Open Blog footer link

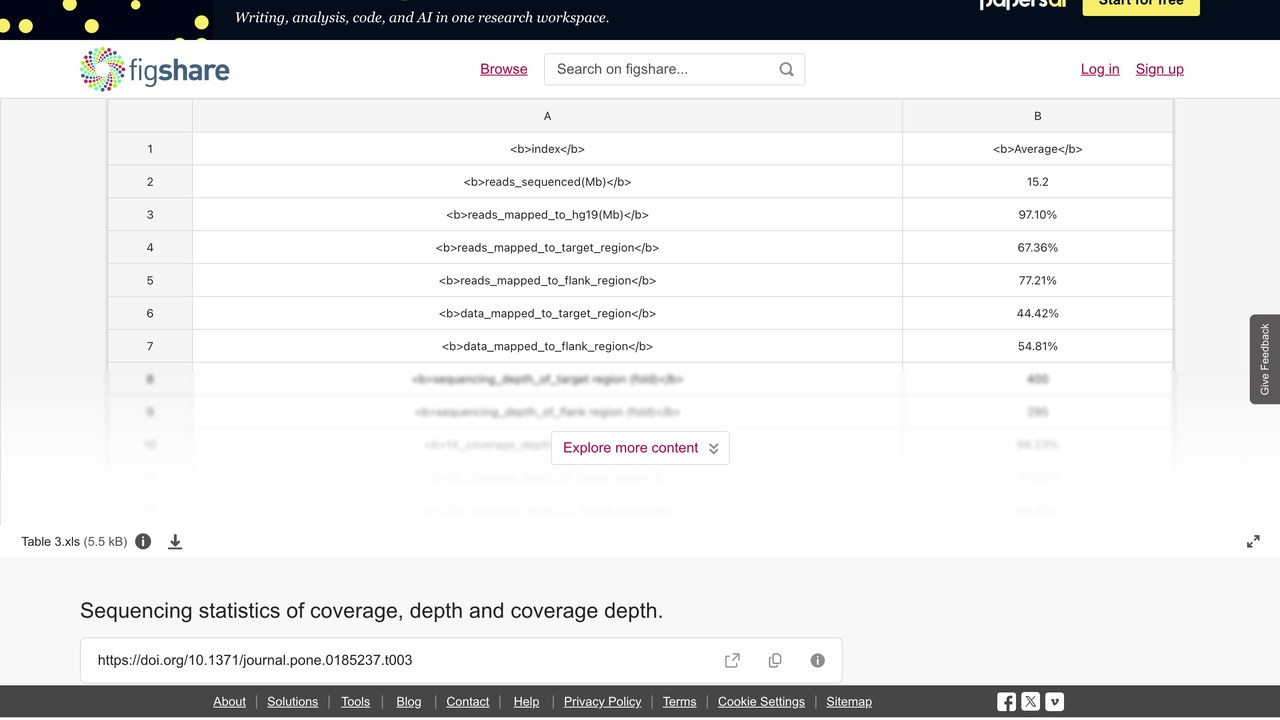tap(409, 702)
